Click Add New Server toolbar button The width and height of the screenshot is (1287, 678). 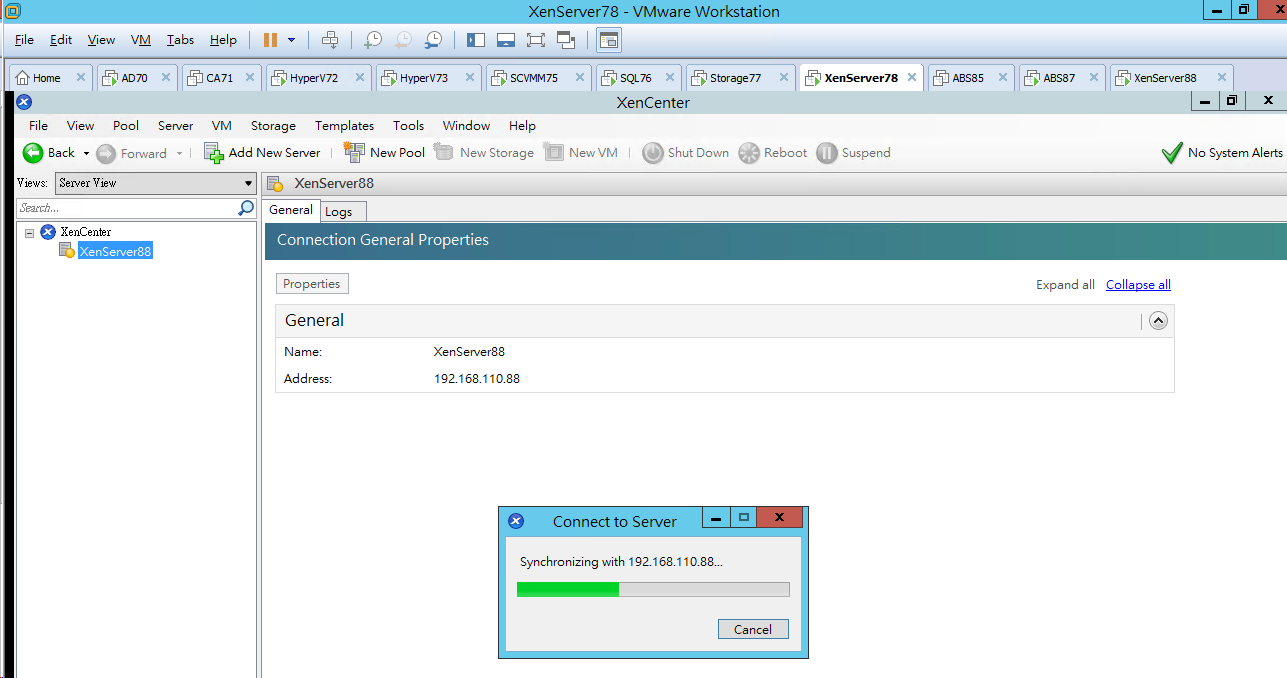pyautogui.click(x=262, y=152)
